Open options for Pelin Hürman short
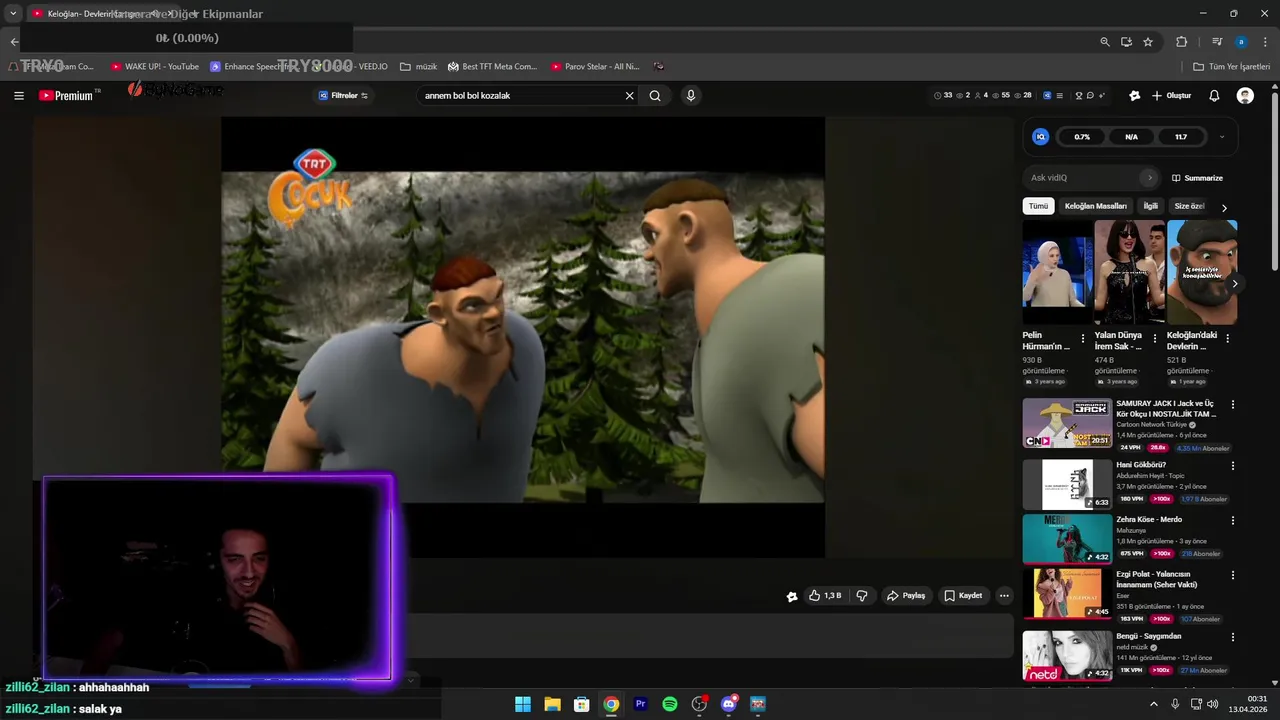 coord(1082,338)
